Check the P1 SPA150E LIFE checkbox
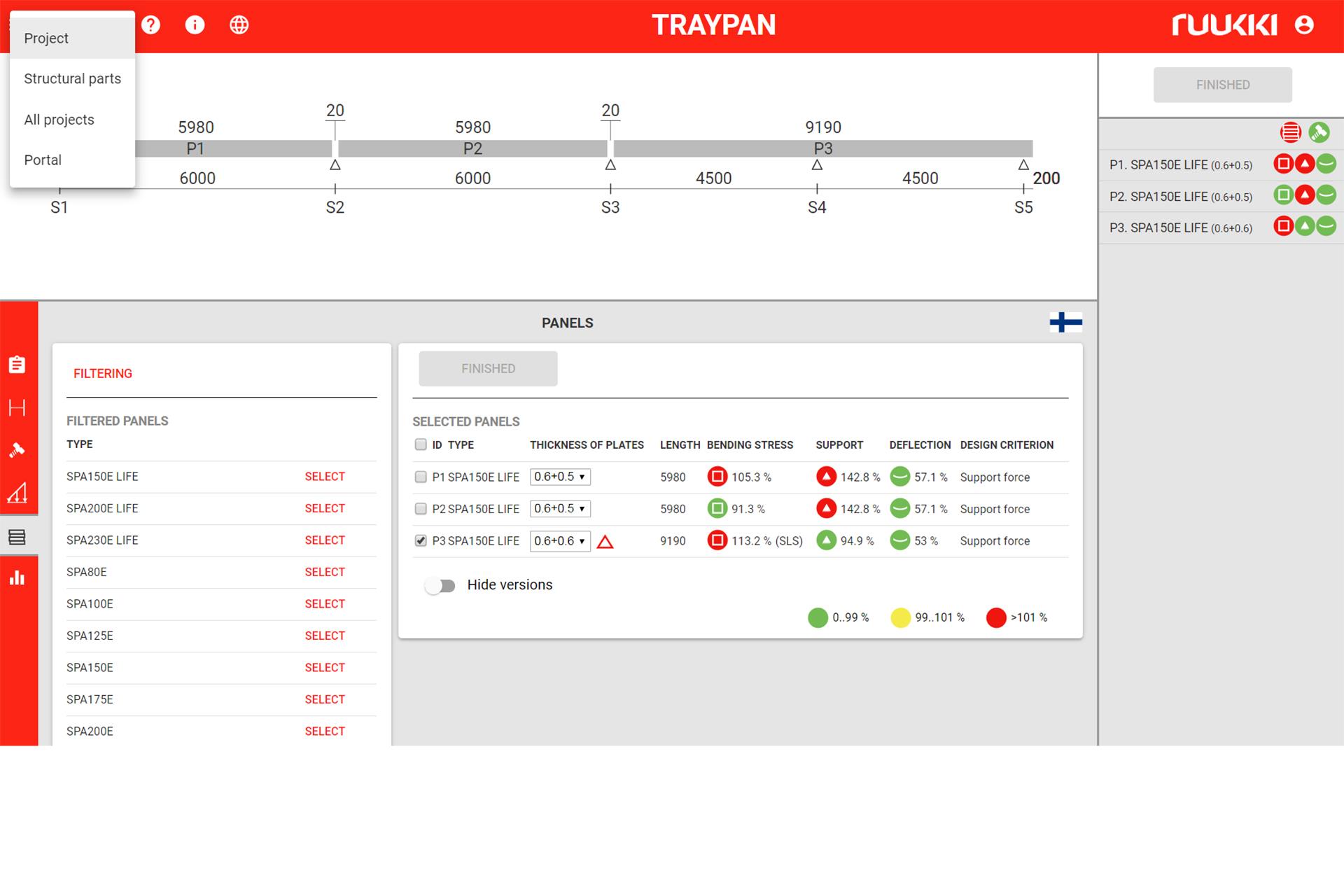Viewport: 1344px width, 896px height. (x=421, y=477)
